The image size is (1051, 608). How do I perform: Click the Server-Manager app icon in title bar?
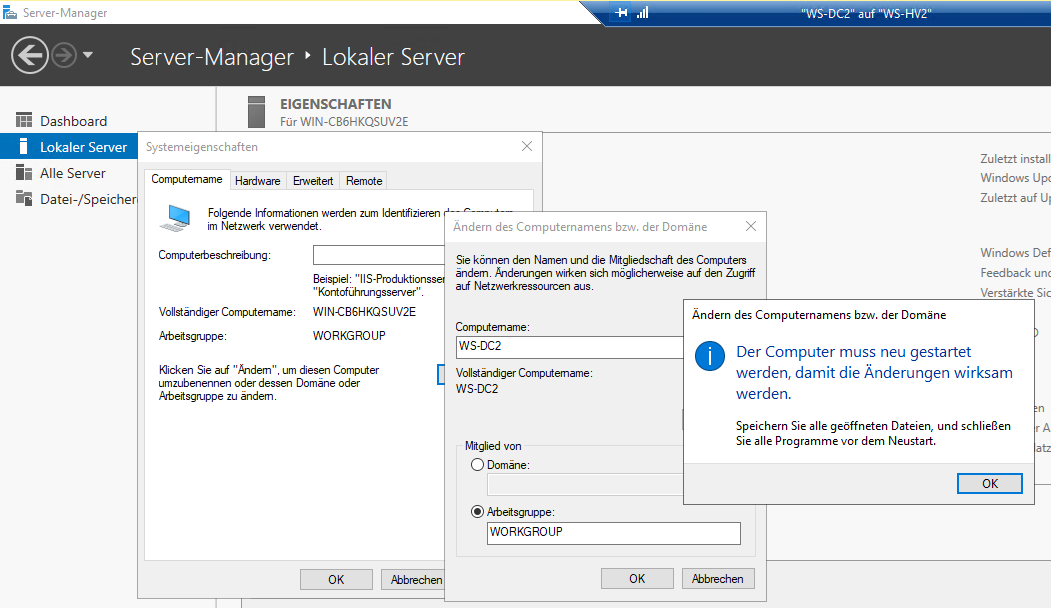(9, 12)
